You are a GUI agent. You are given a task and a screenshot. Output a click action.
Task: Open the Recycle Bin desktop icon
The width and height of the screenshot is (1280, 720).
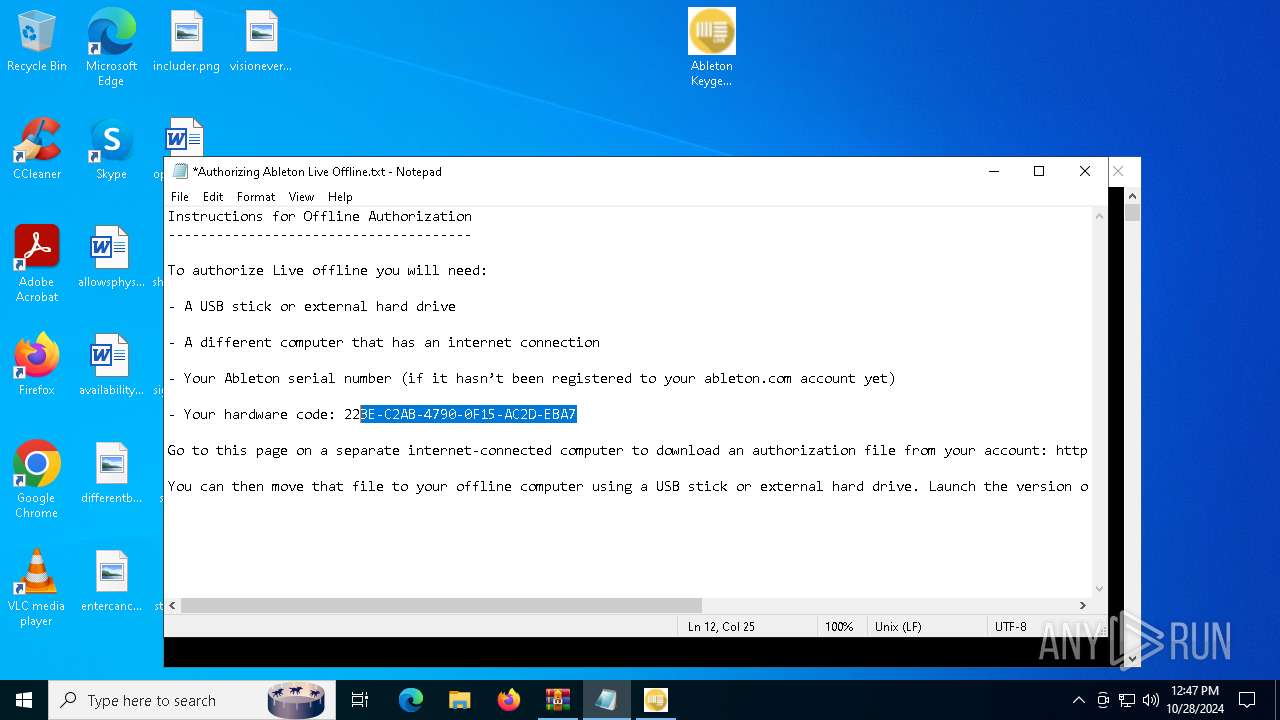[37, 42]
